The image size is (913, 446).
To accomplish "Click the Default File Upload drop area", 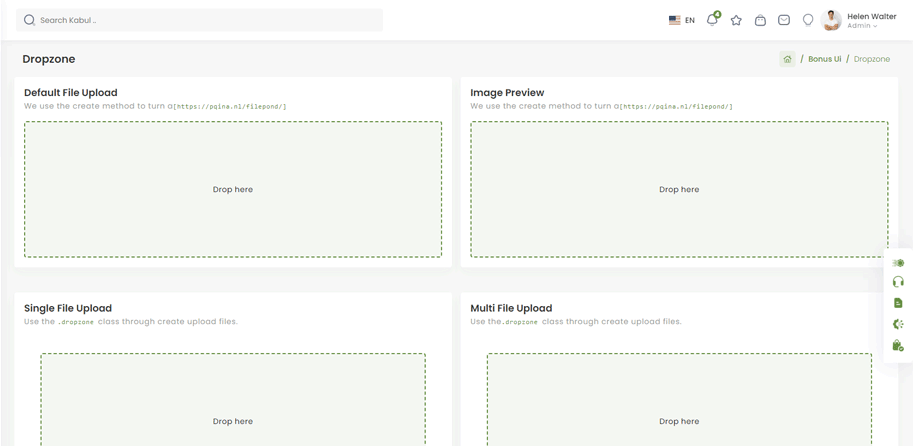I will pyautogui.click(x=233, y=189).
